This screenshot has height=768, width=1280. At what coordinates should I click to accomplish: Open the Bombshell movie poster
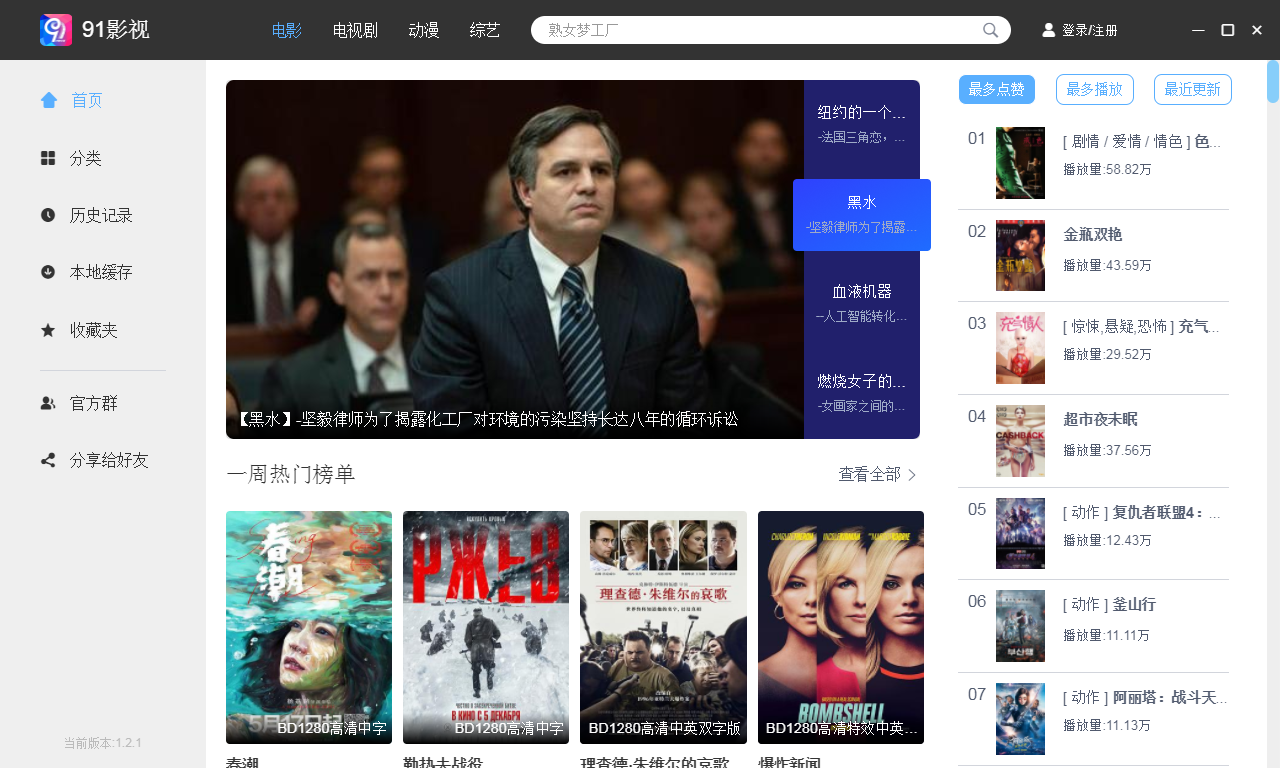coord(841,627)
